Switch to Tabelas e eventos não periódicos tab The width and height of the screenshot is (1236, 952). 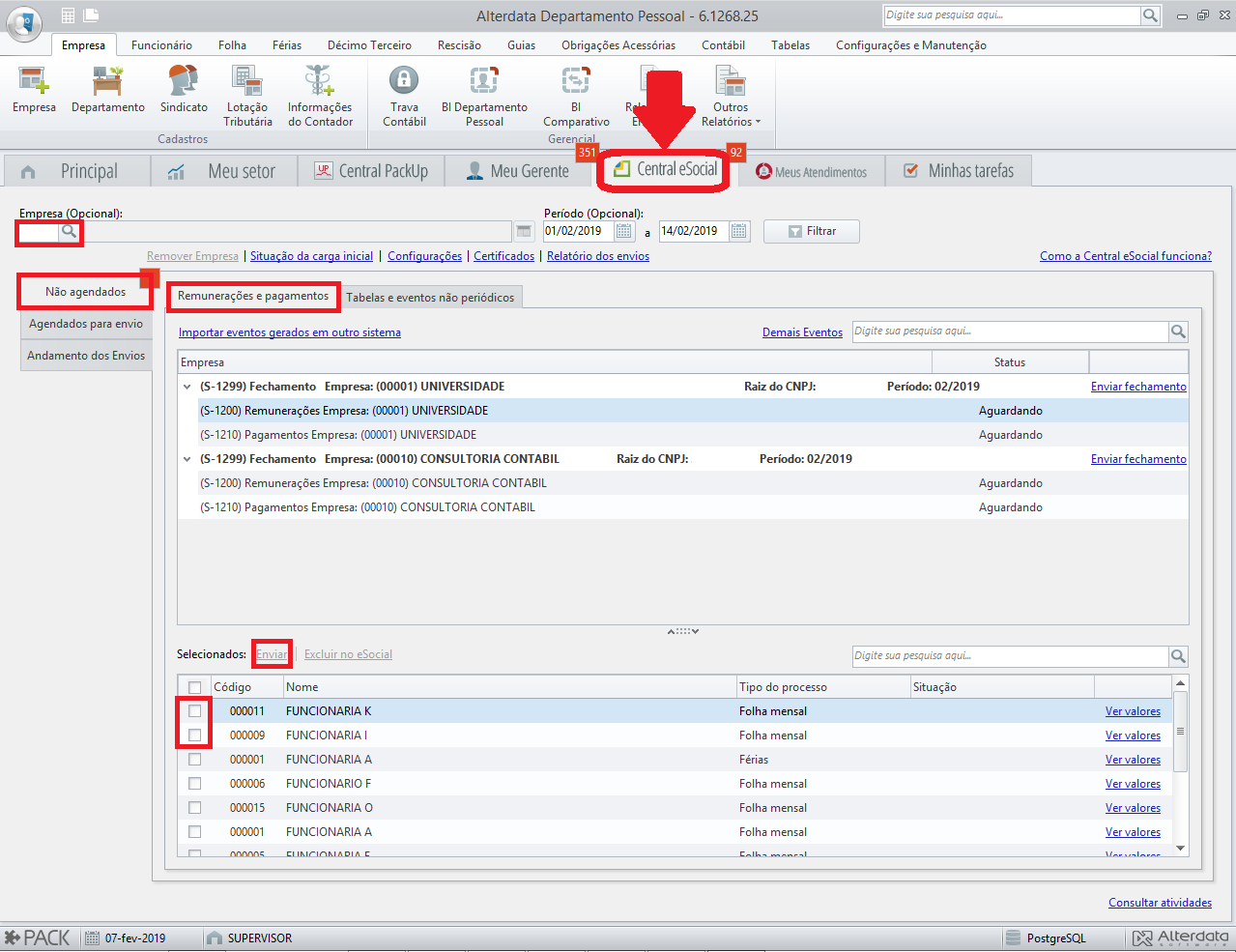point(430,298)
